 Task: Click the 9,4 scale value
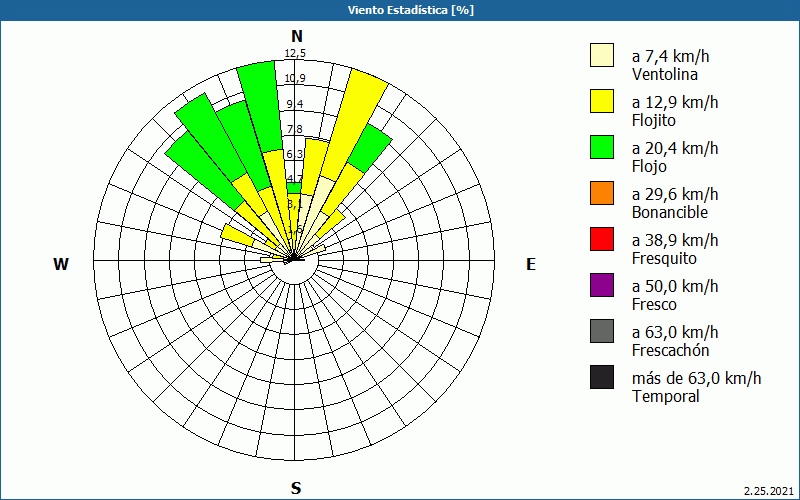[295, 104]
